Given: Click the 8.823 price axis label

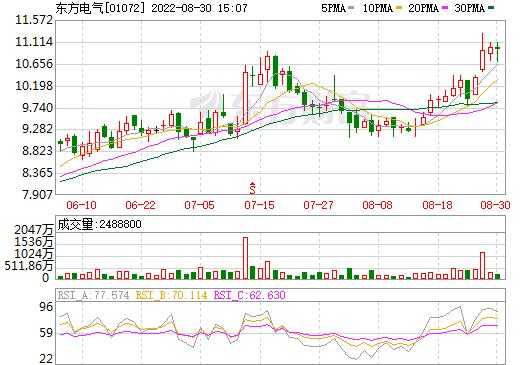Looking at the screenshot, I should point(37,151).
